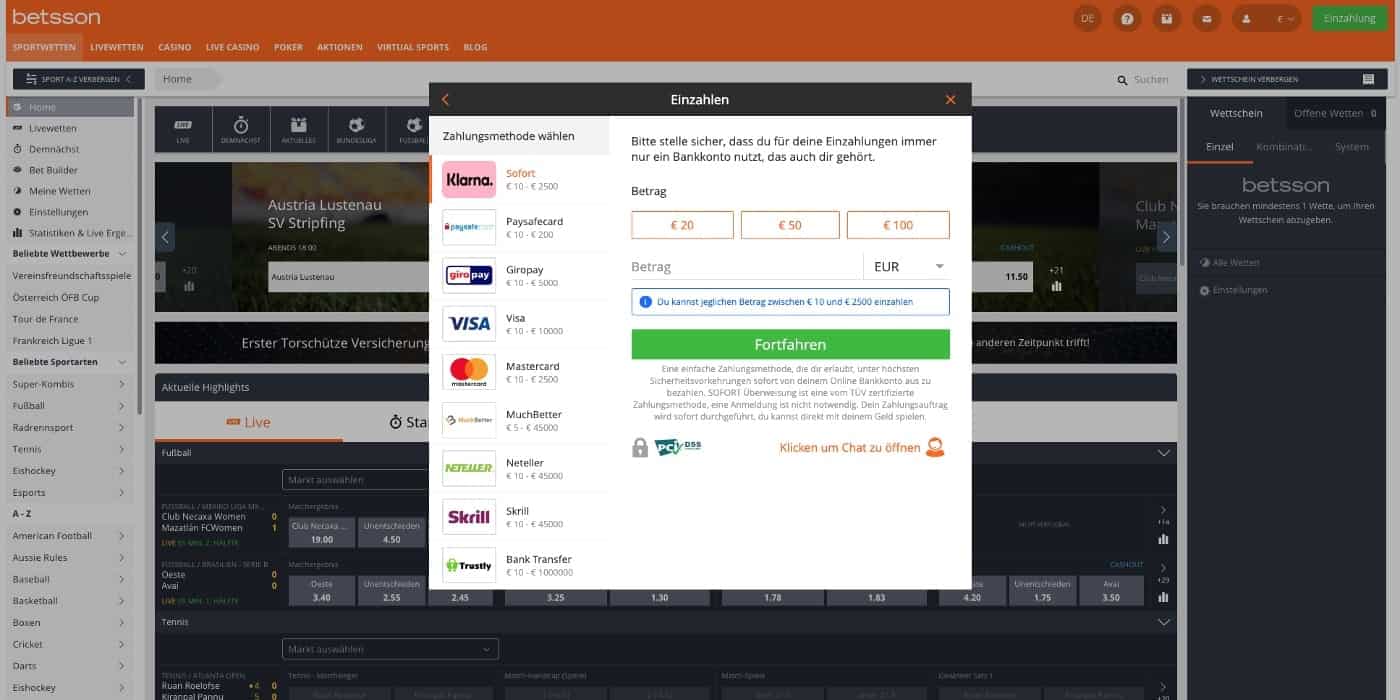Click the gift box icon in header
This screenshot has width=1400, height=700.
pos(1166,18)
